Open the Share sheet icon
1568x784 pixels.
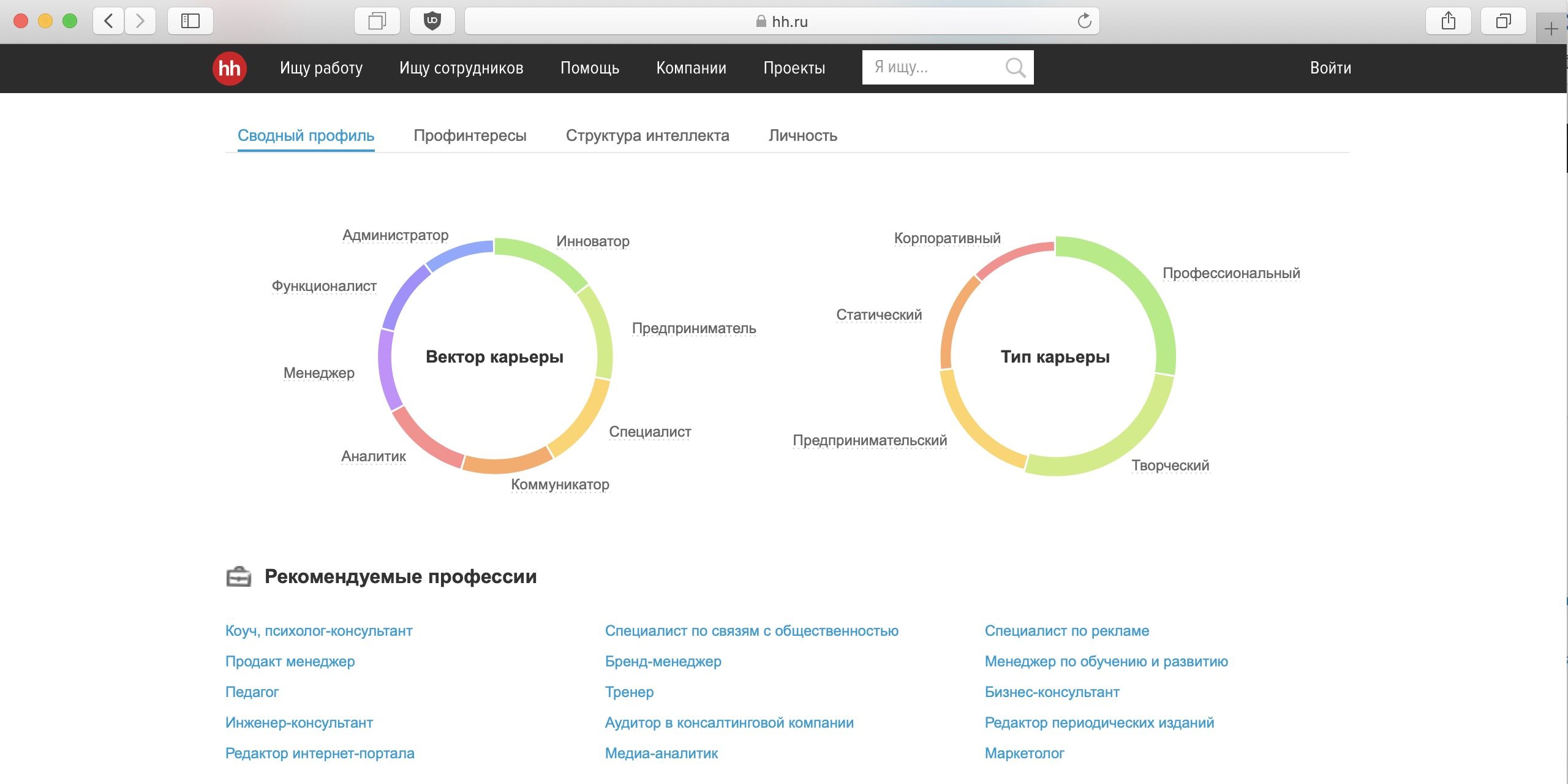(1448, 21)
